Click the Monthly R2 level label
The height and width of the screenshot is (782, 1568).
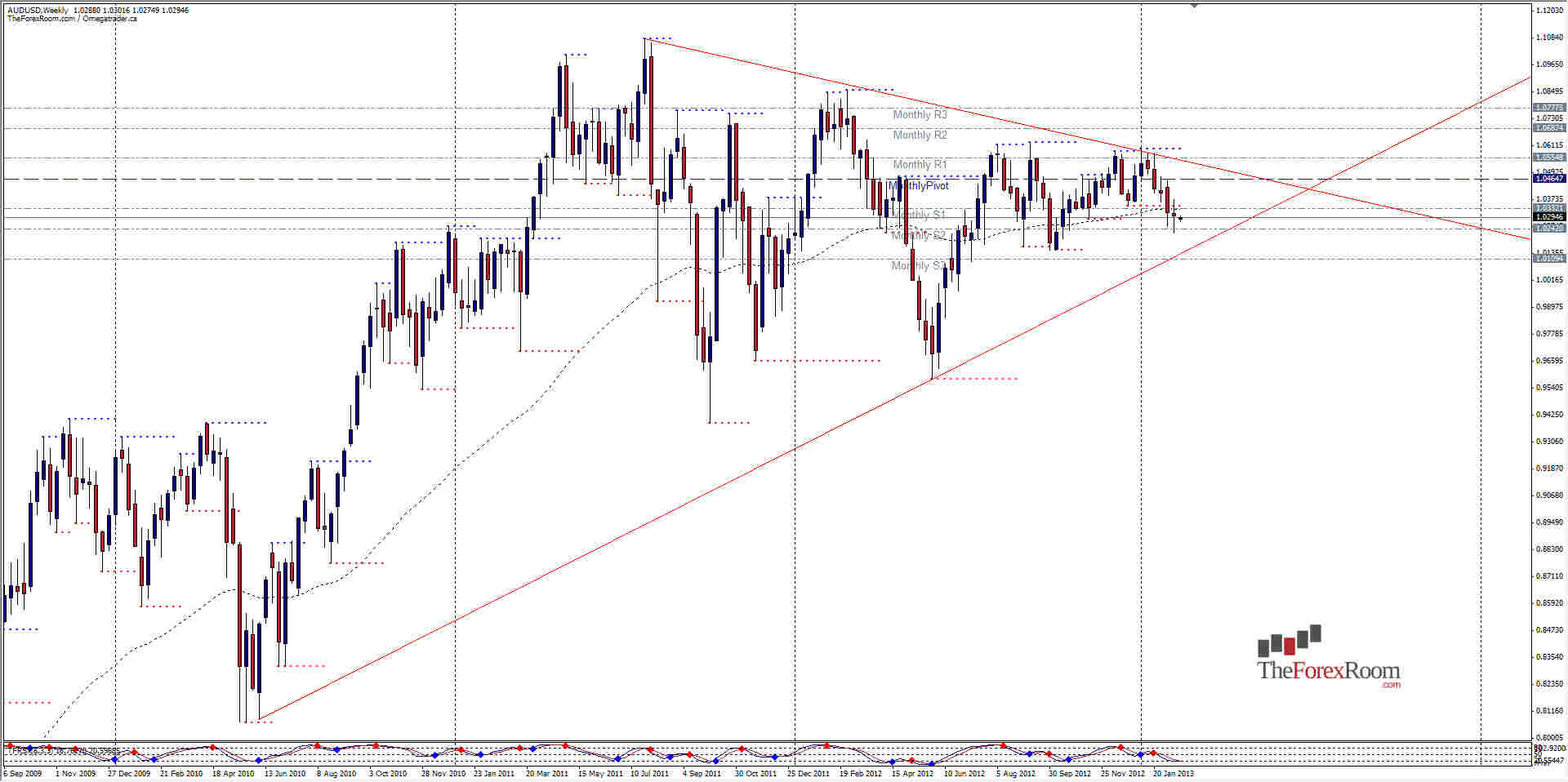click(x=921, y=136)
